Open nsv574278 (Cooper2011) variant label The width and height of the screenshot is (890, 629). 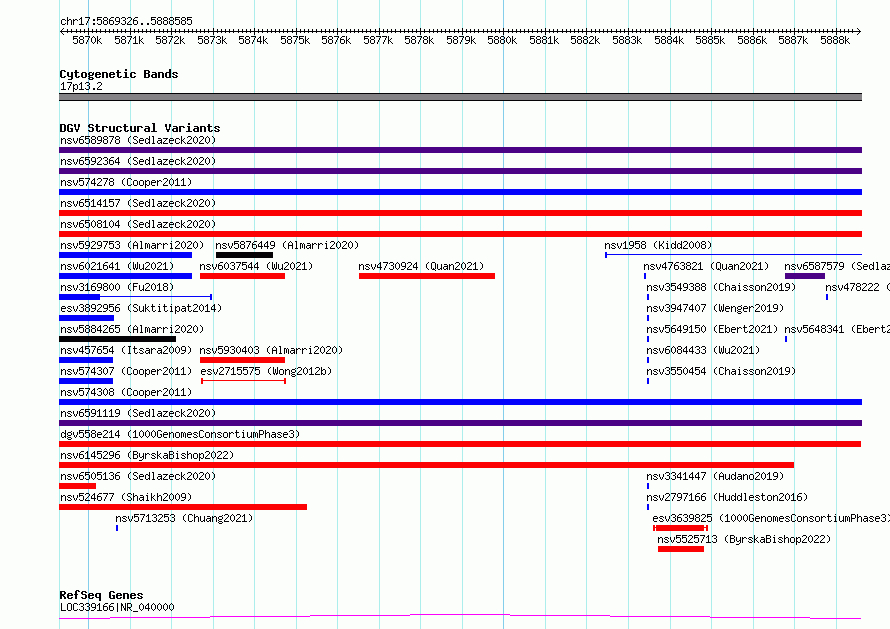(126, 182)
